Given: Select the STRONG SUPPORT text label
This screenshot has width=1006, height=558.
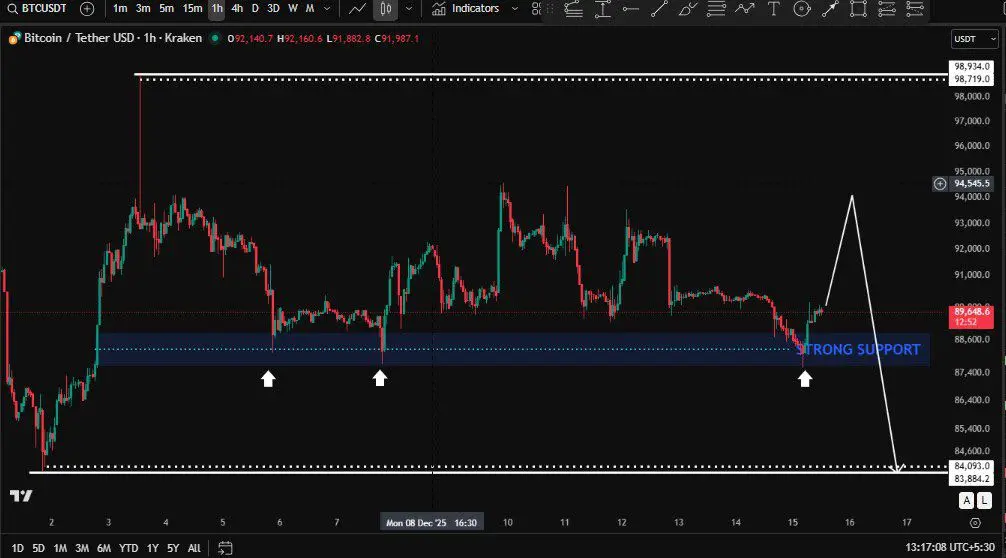Looking at the screenshot, I should 858,350.
